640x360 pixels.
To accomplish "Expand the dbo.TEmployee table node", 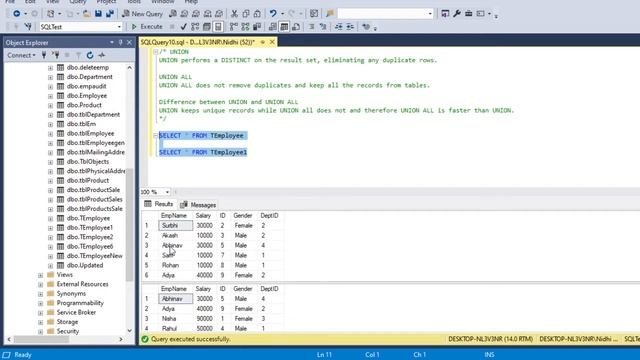I will [x=50, y=218].
